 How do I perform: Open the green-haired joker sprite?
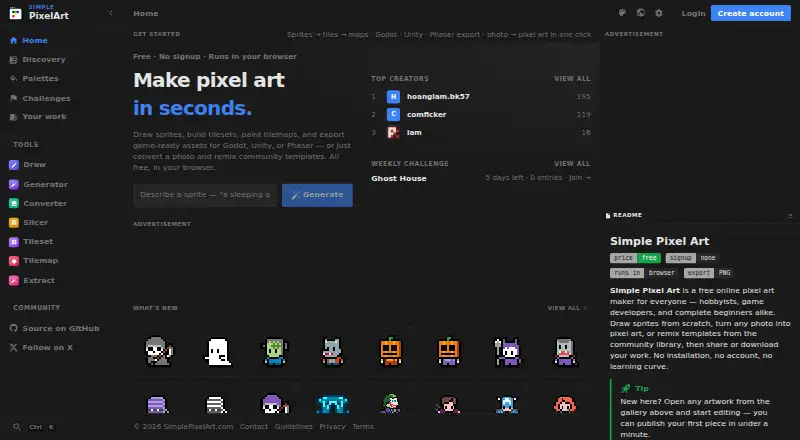(x=391, y=403)
